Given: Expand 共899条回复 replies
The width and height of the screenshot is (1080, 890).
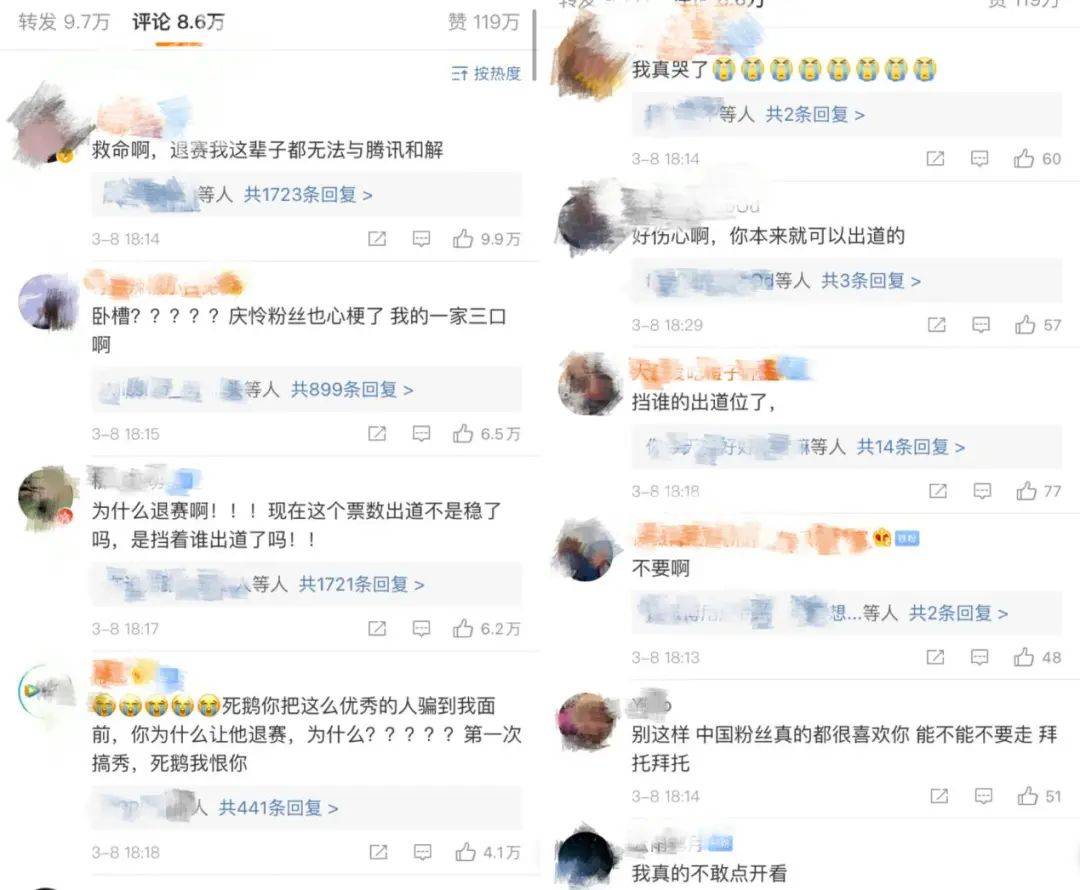Looking at the screenshot, I should coord(352,390).
